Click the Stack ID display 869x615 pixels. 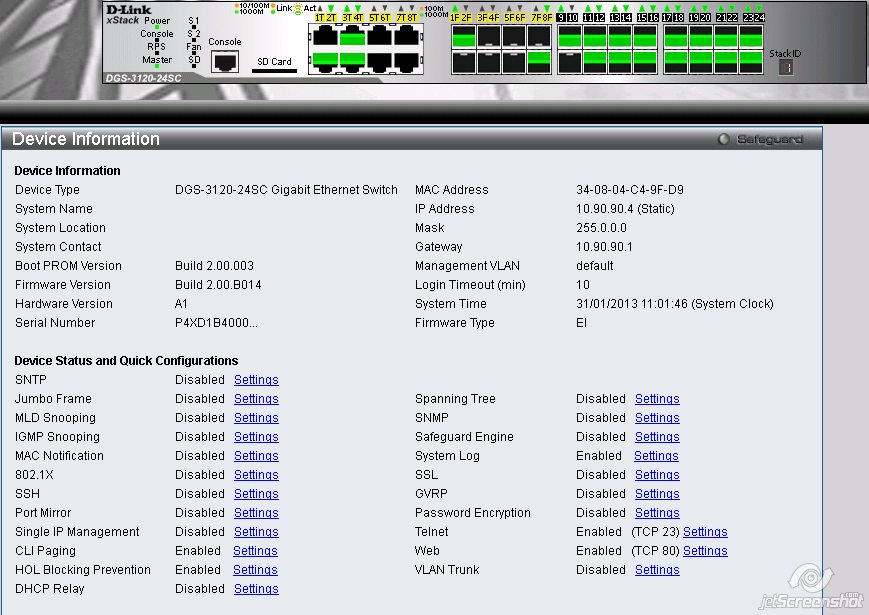pos(785,67)
